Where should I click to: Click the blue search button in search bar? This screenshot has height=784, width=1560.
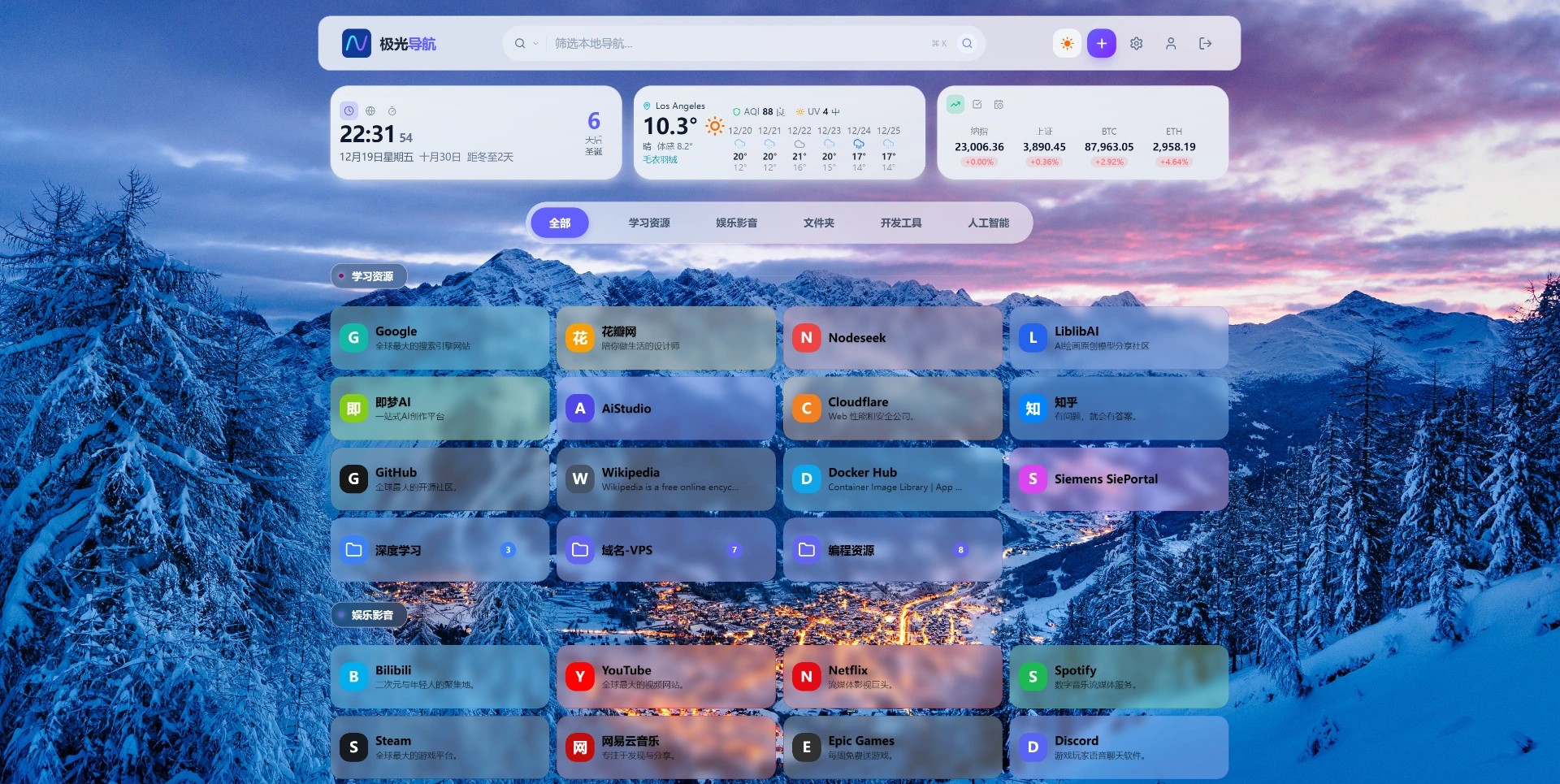point(967,44)
